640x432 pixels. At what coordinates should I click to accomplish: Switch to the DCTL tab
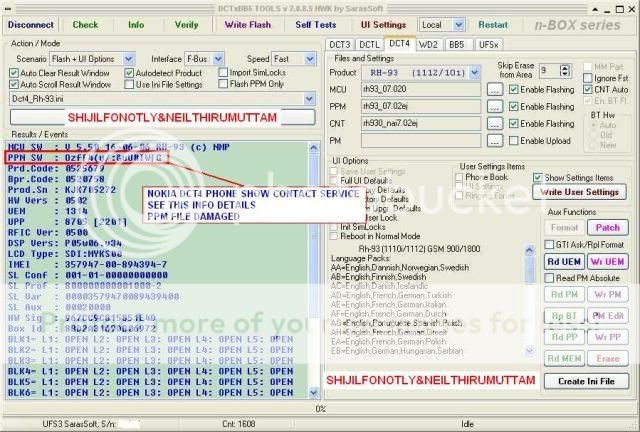pos(369,45)
